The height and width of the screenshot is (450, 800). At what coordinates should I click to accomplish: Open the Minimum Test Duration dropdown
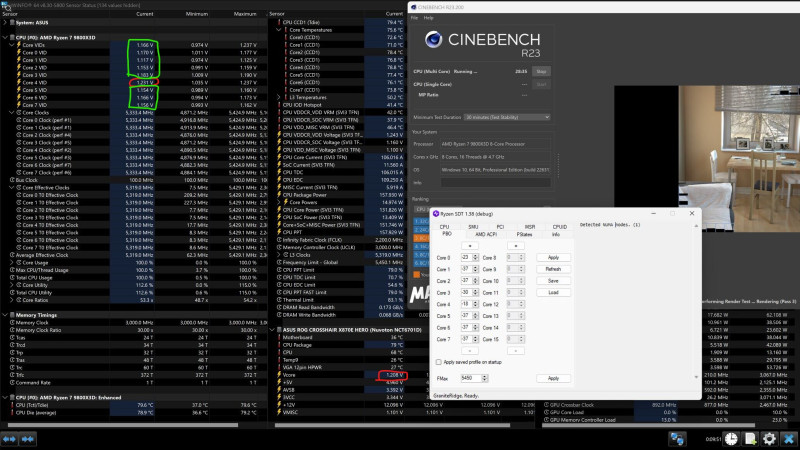pos(507,117)
